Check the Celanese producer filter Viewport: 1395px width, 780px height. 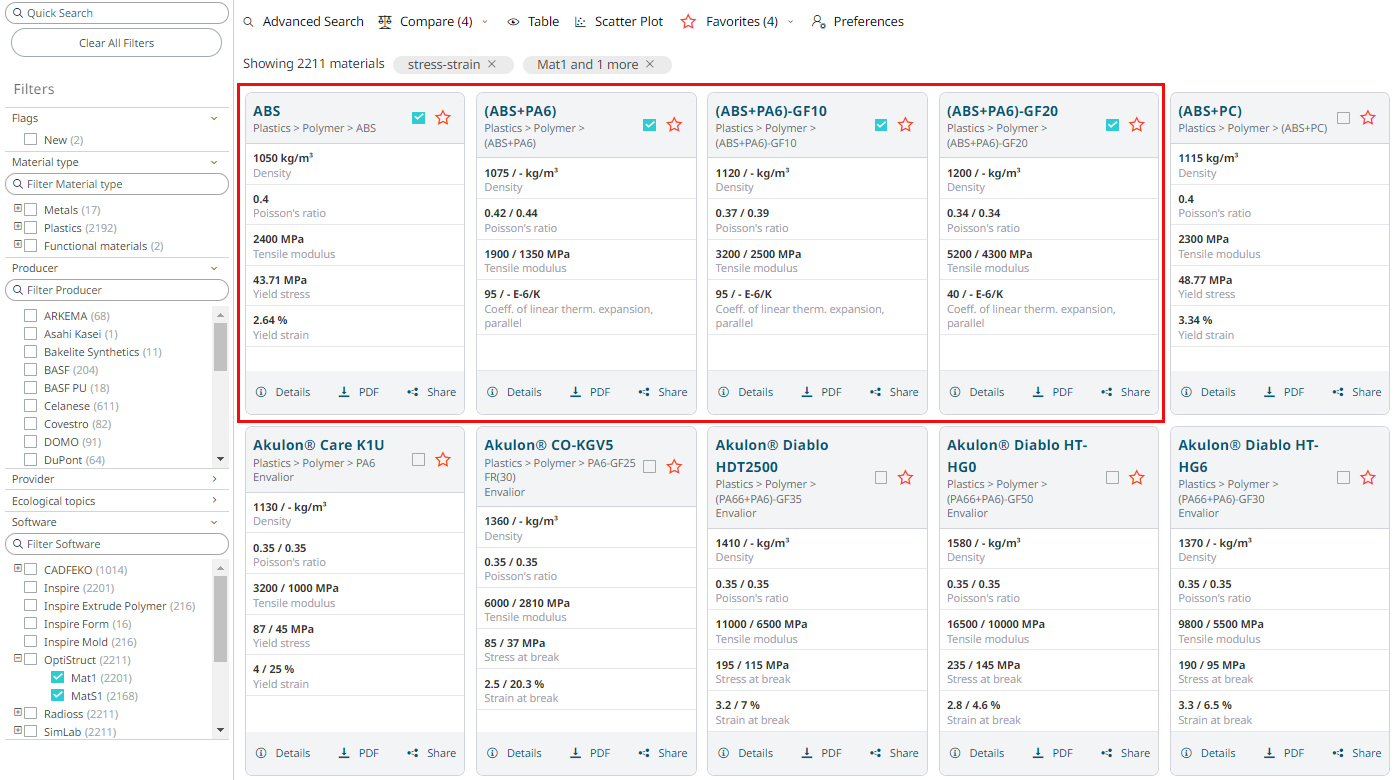(x=31, y=406)
